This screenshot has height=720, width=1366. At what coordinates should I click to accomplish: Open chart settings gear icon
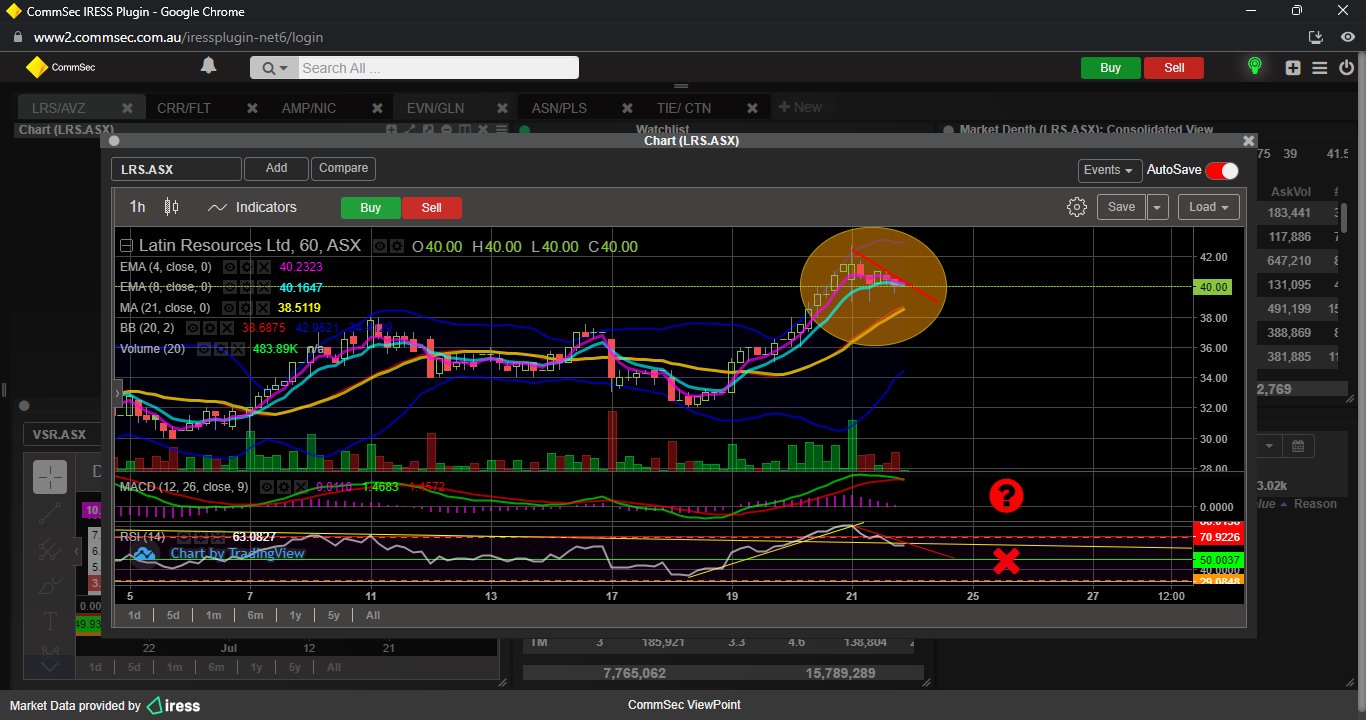1077,207
